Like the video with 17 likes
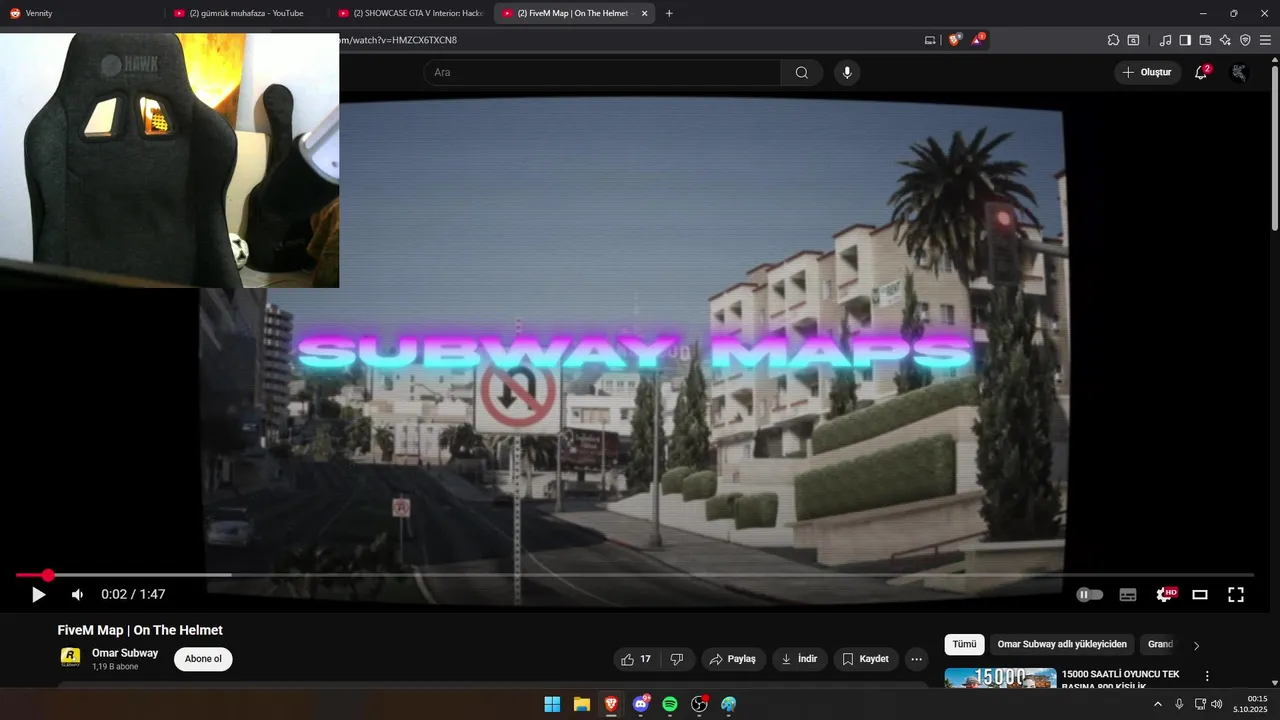The width and height of the screenshot is (1280, 720). tap(636, 659)
